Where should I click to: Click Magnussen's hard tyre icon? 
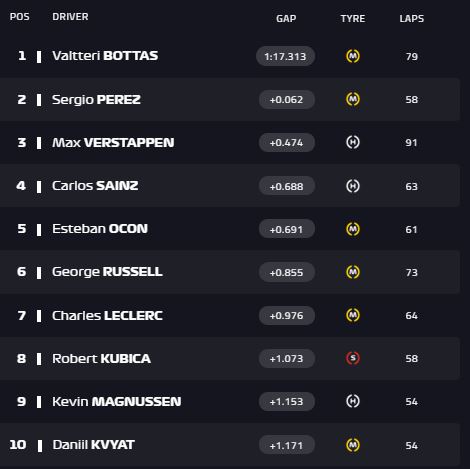[353, 401]
